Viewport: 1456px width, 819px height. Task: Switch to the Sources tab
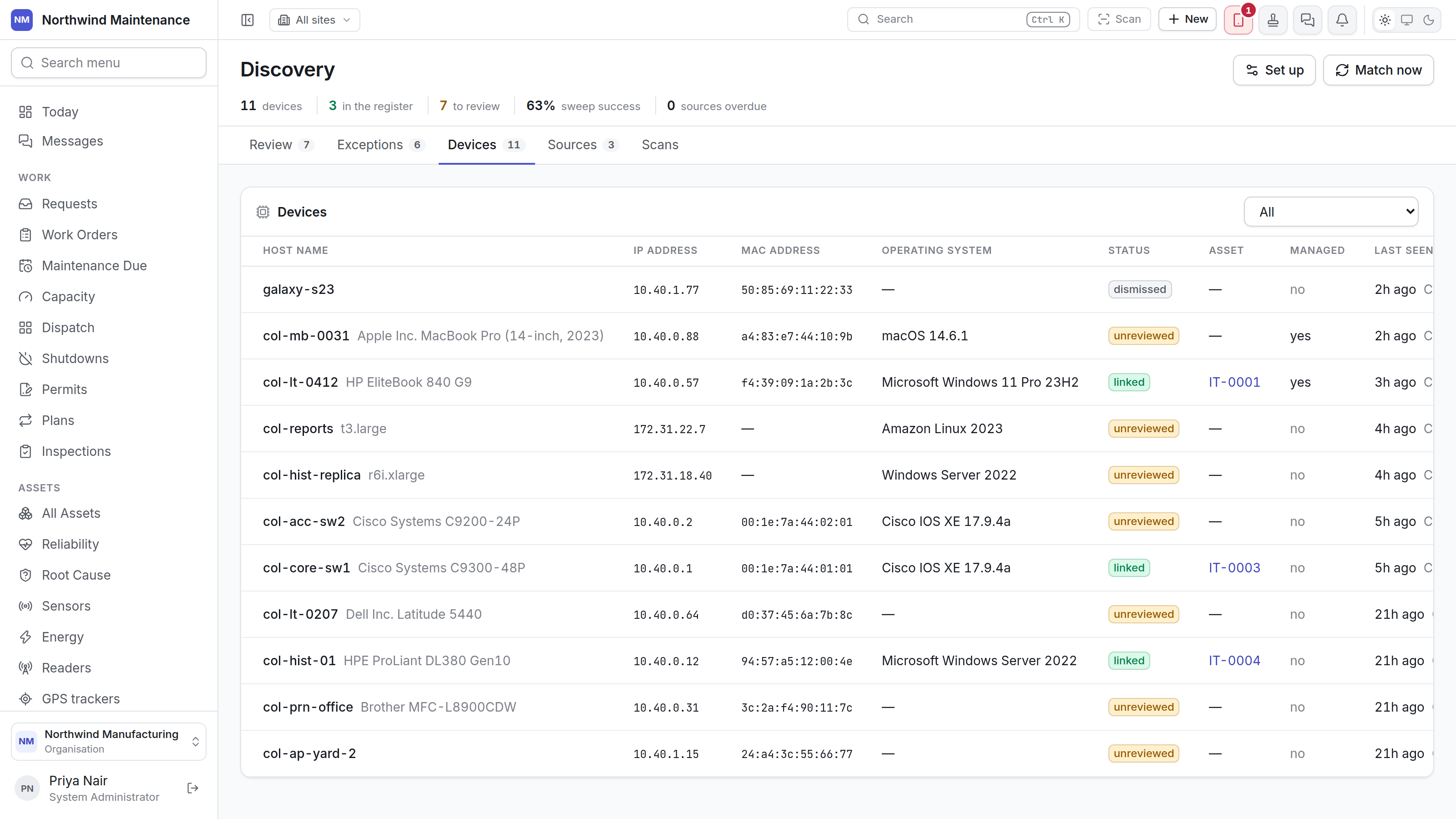[583, 145]
